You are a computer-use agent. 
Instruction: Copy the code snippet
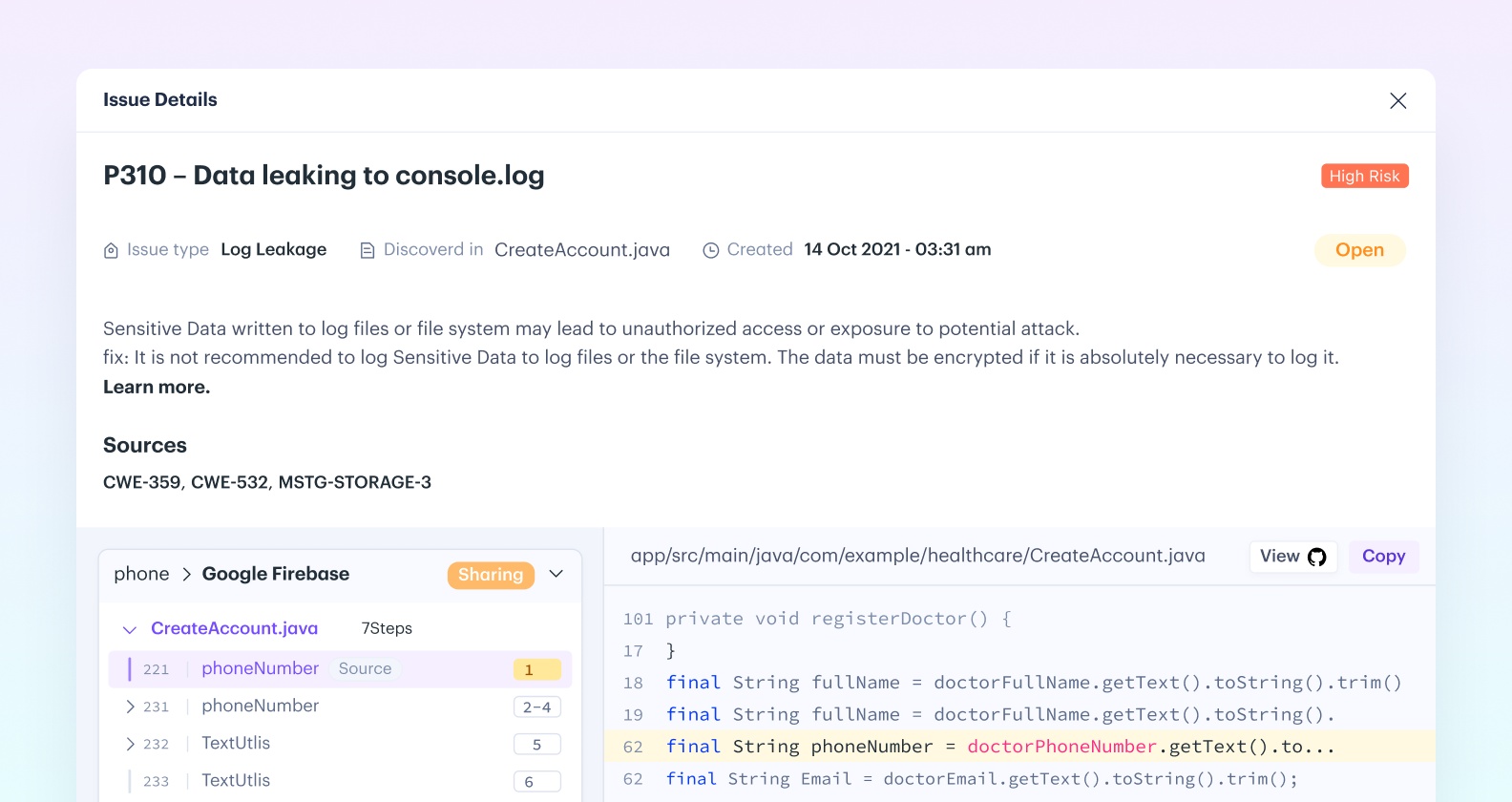pos(1383,557)
